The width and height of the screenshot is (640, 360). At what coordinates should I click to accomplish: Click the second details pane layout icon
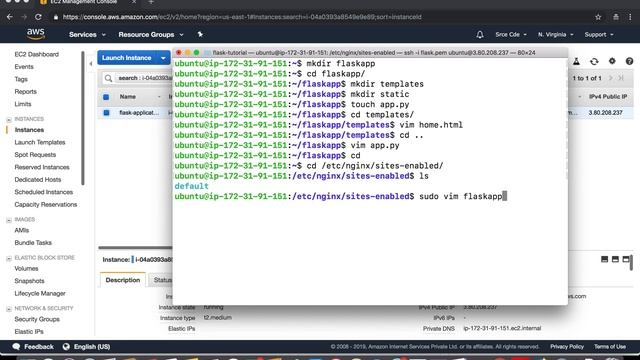(x=615, y=259)
